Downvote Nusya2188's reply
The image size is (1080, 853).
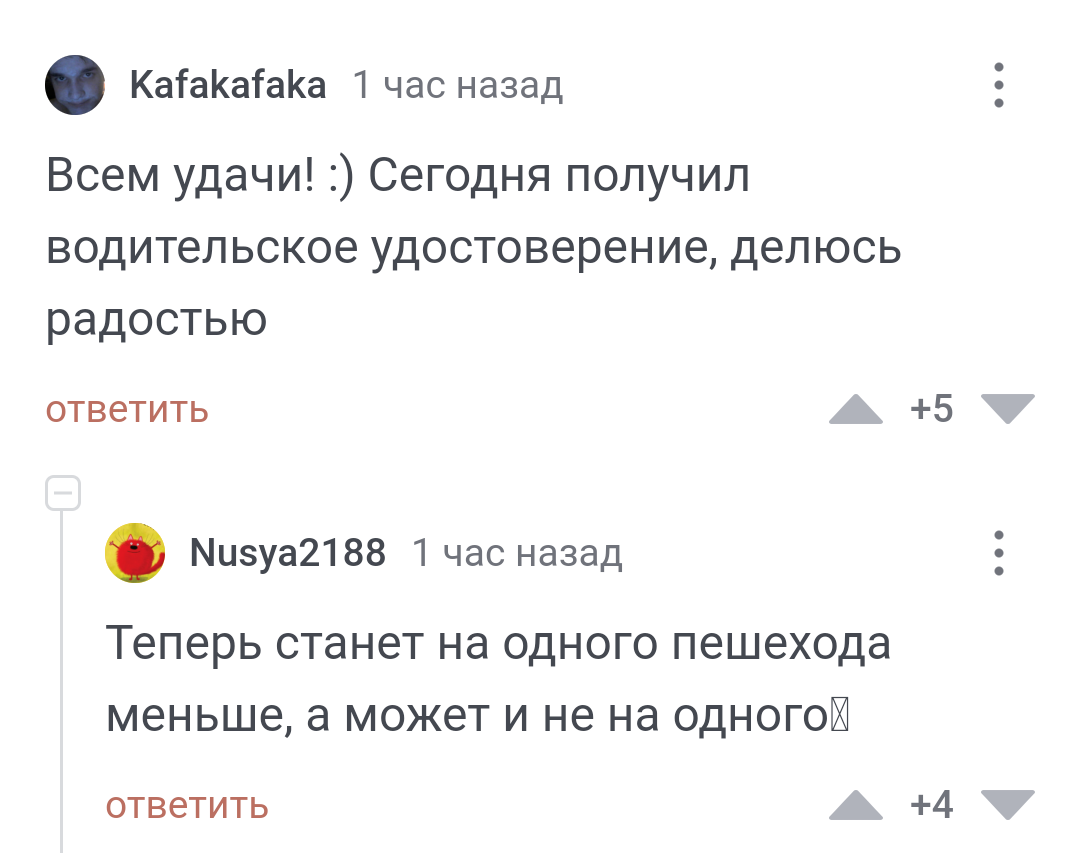tap(1007, 804)
